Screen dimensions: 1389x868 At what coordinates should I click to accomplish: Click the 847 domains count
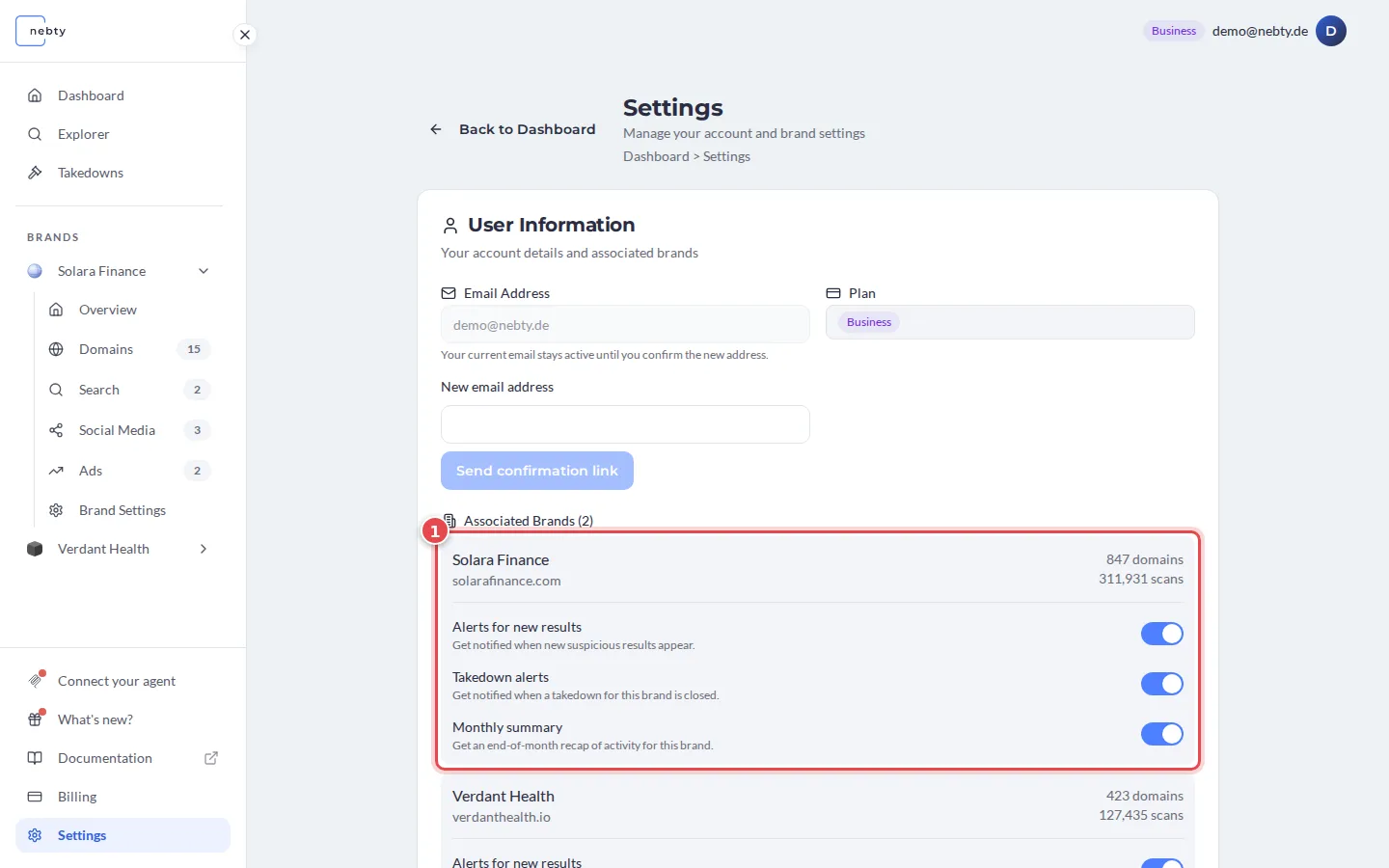click(x=1145, y=559)
